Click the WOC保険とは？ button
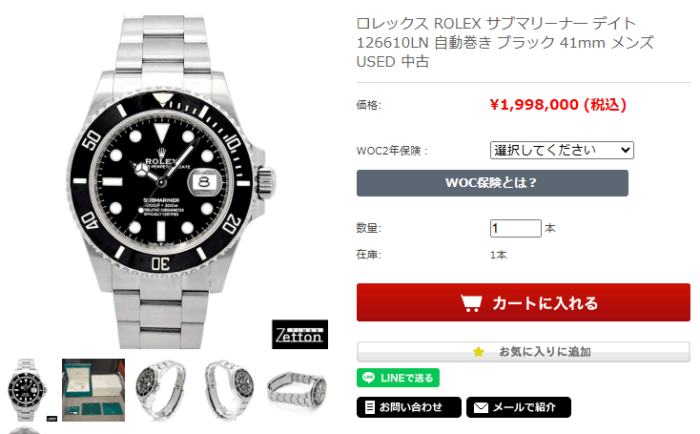 coord(492,183)
